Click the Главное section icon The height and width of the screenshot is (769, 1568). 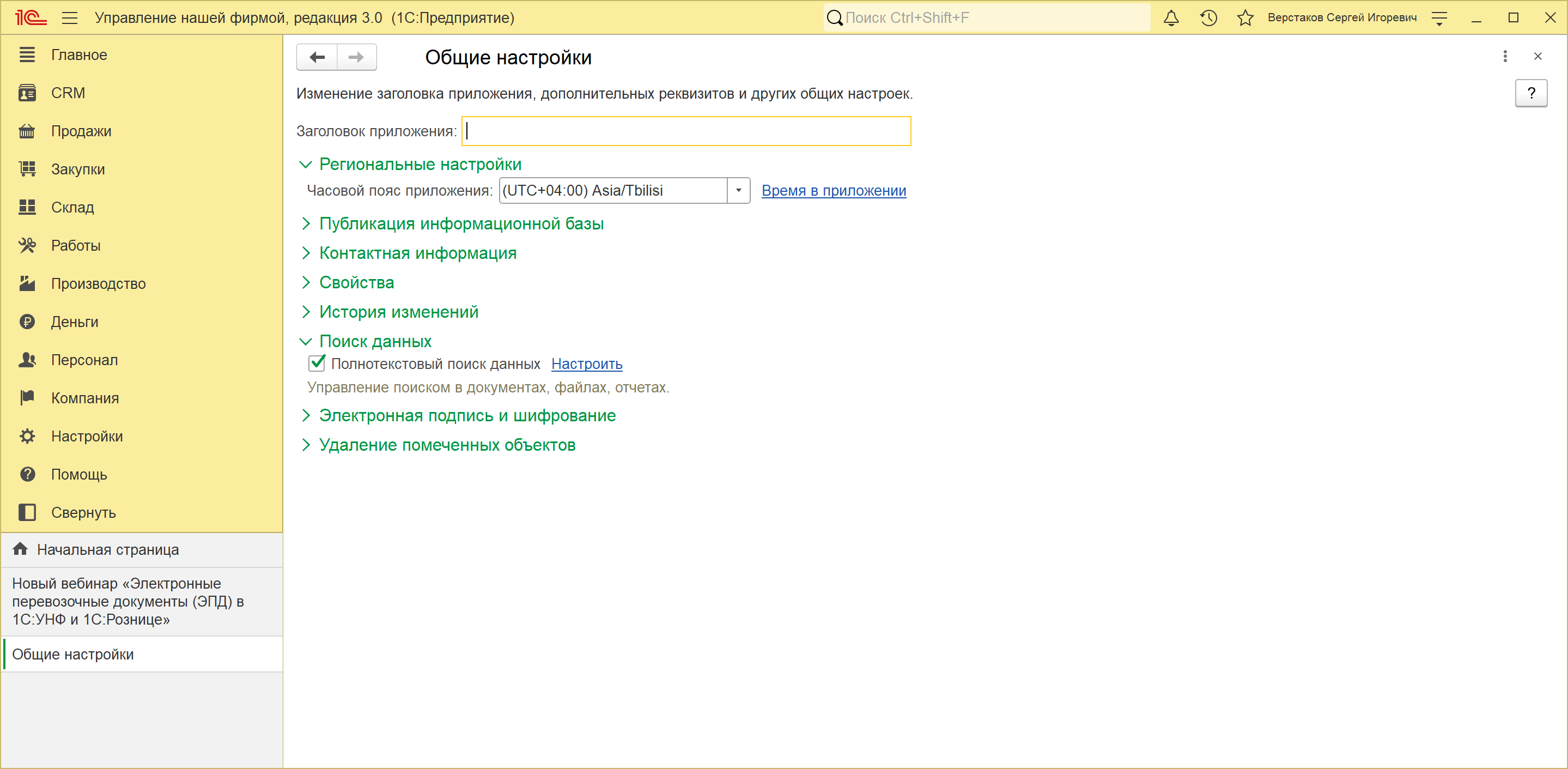pos(27,55)
